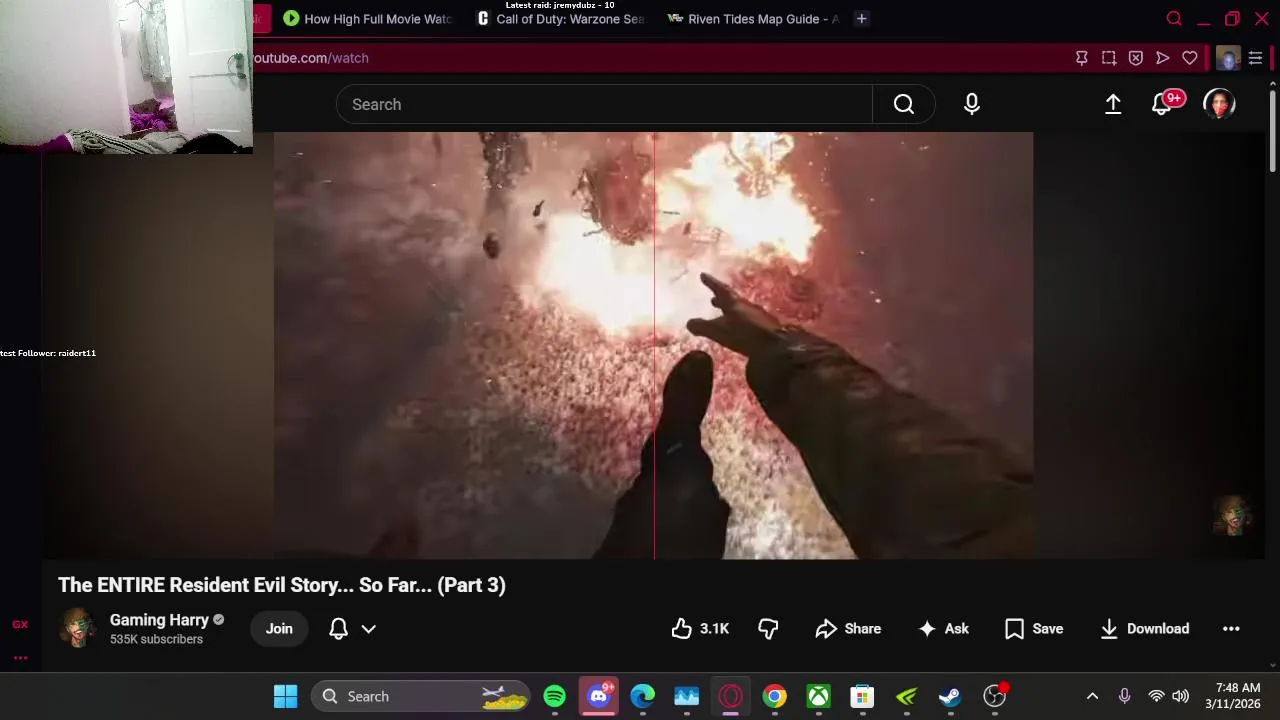Show hidden system tray icons
Image resolution: width=1280 pixels, height=720 pixels.
click(x=1092, y=696)
